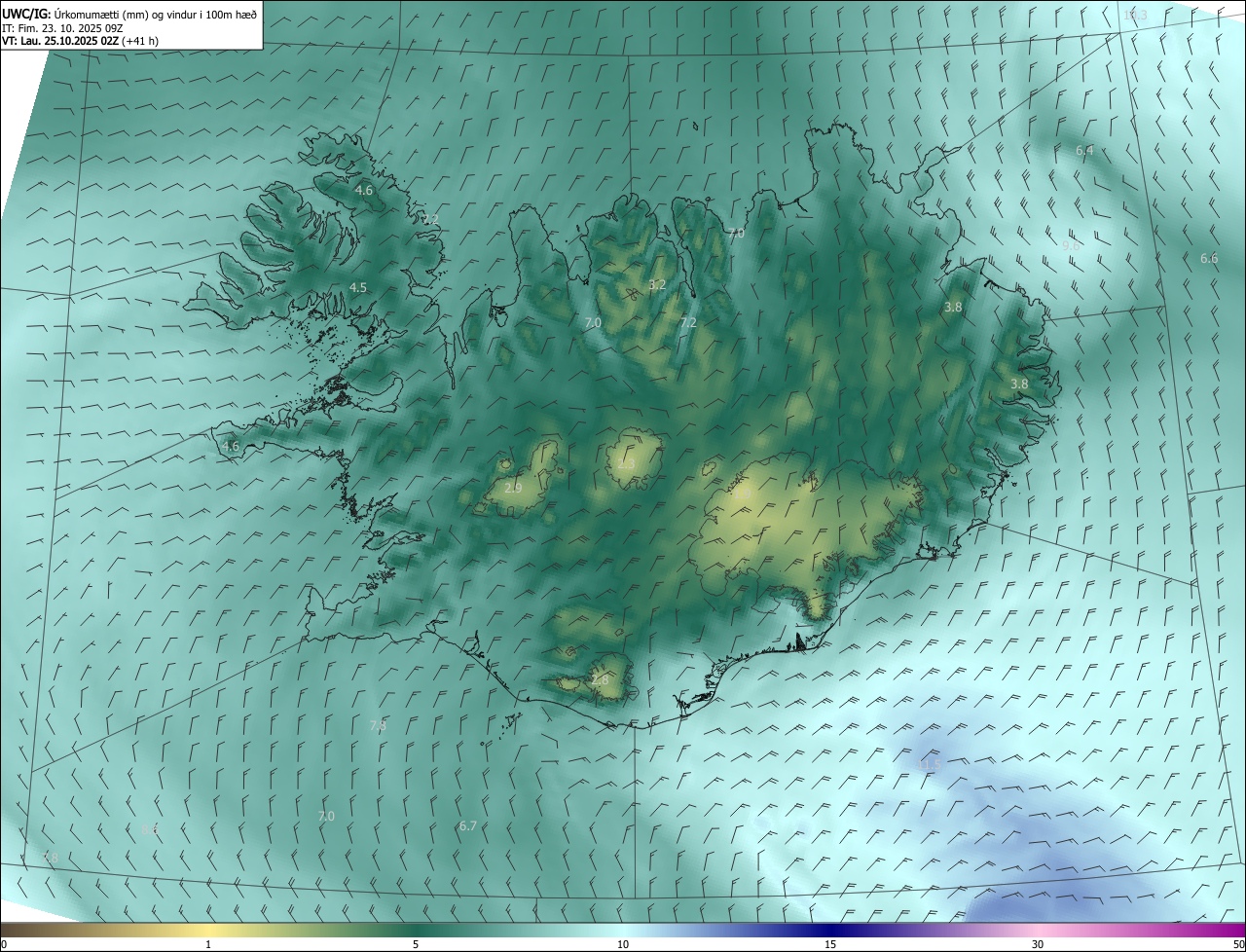Click the 6.6 value label on the map
Screen dimensions: 1246x952
click(x=1209, y=258)
